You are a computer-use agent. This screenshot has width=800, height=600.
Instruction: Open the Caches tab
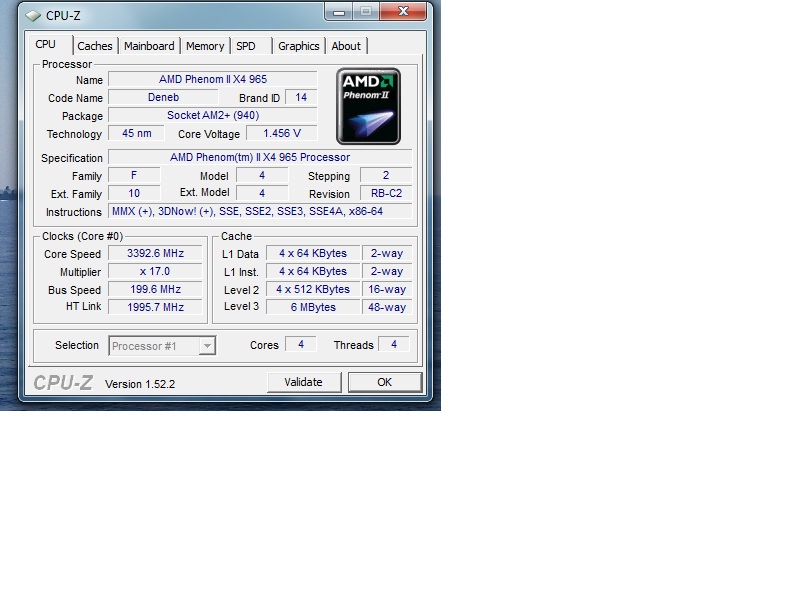point(95,46)
